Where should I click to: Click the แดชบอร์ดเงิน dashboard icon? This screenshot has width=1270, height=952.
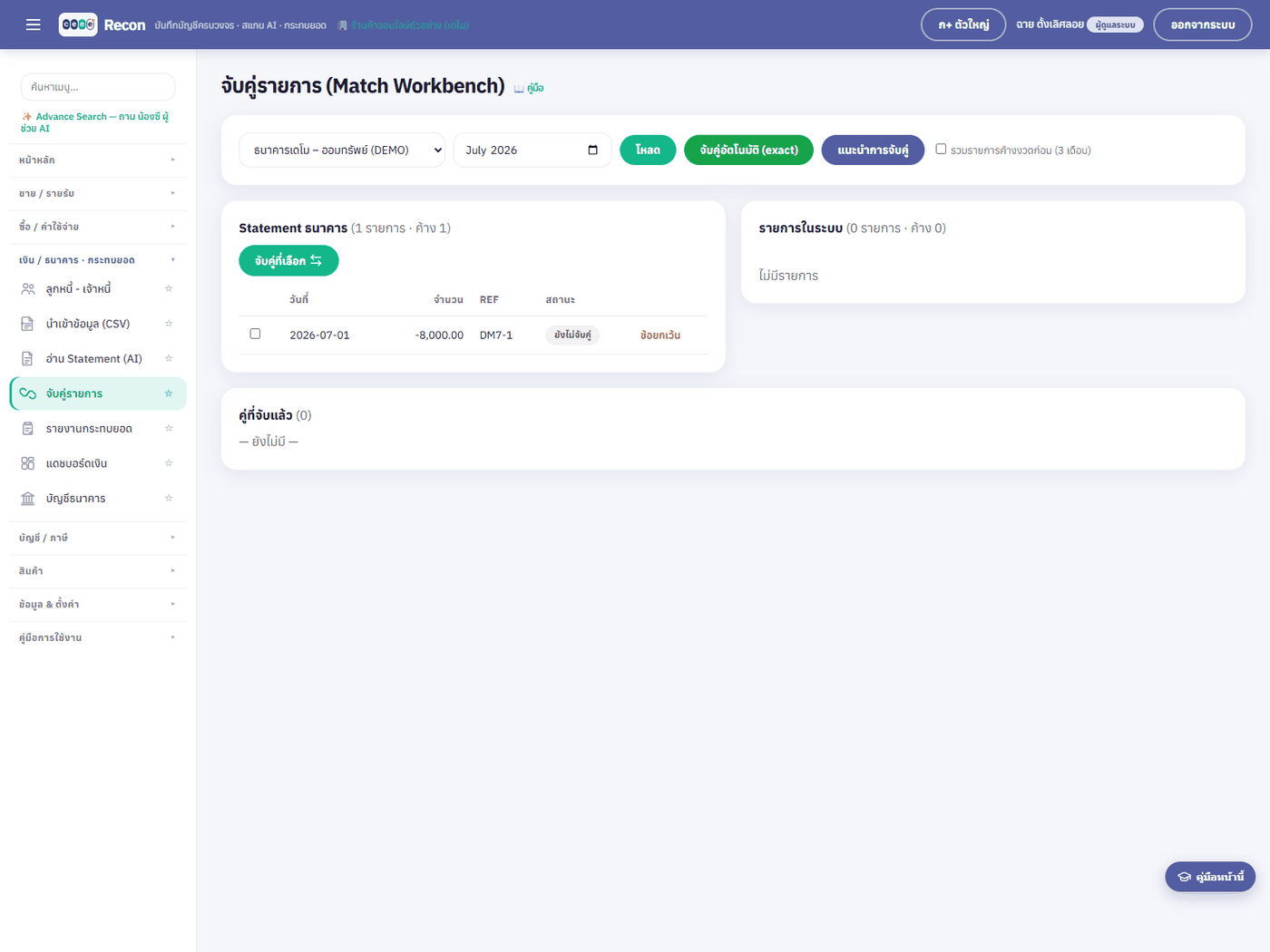[28, 463]
